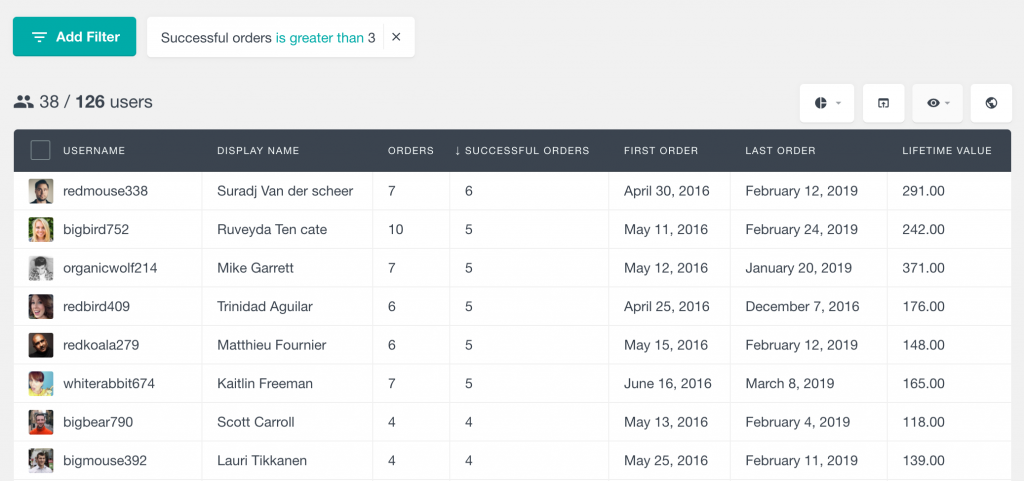
Task: Open the eye column visibility dropdown
Action: click(937, 103)
